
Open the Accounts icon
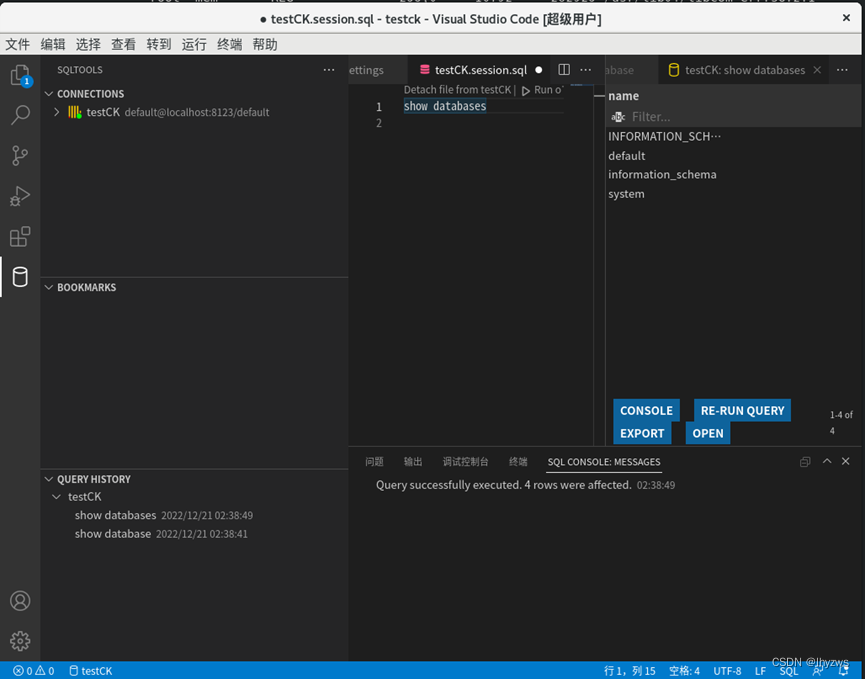click(20, 601)
